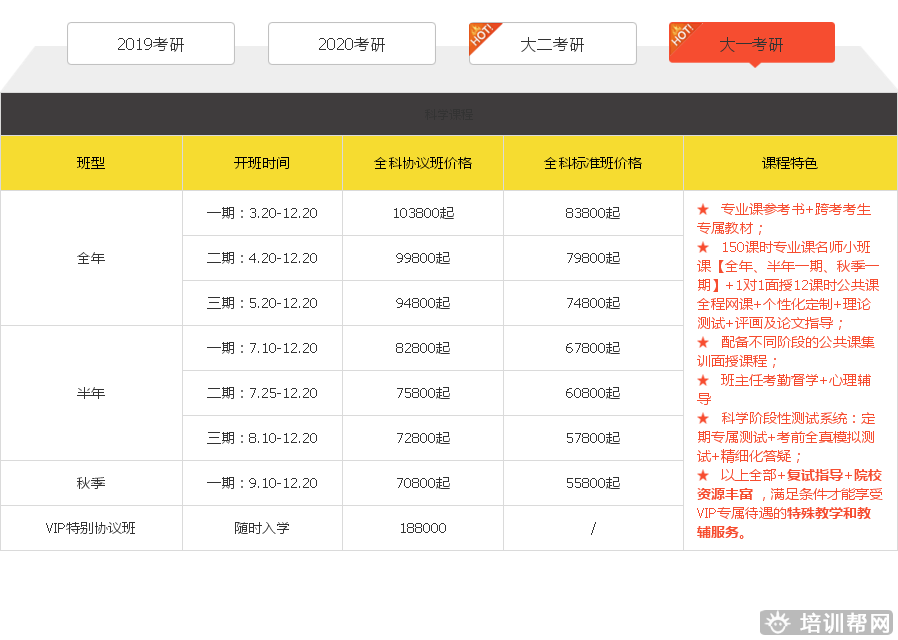Click the star before 专业课参考书 feature
898x640 pixels.
click(x=703, y=210)
